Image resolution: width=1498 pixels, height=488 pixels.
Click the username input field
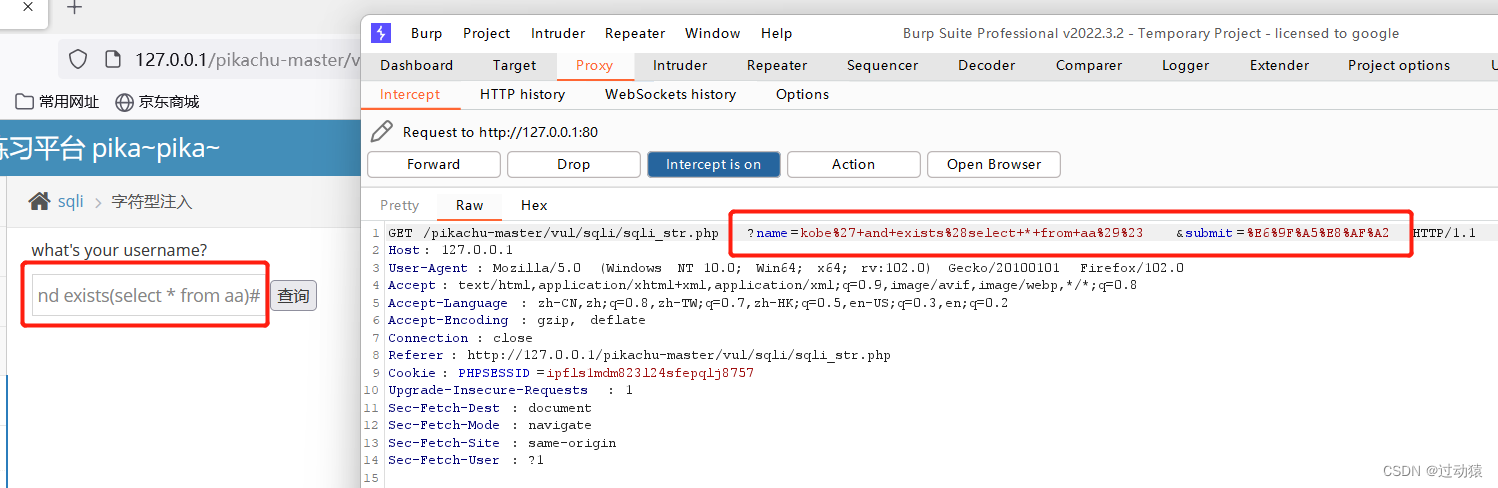tap(148, 296)
